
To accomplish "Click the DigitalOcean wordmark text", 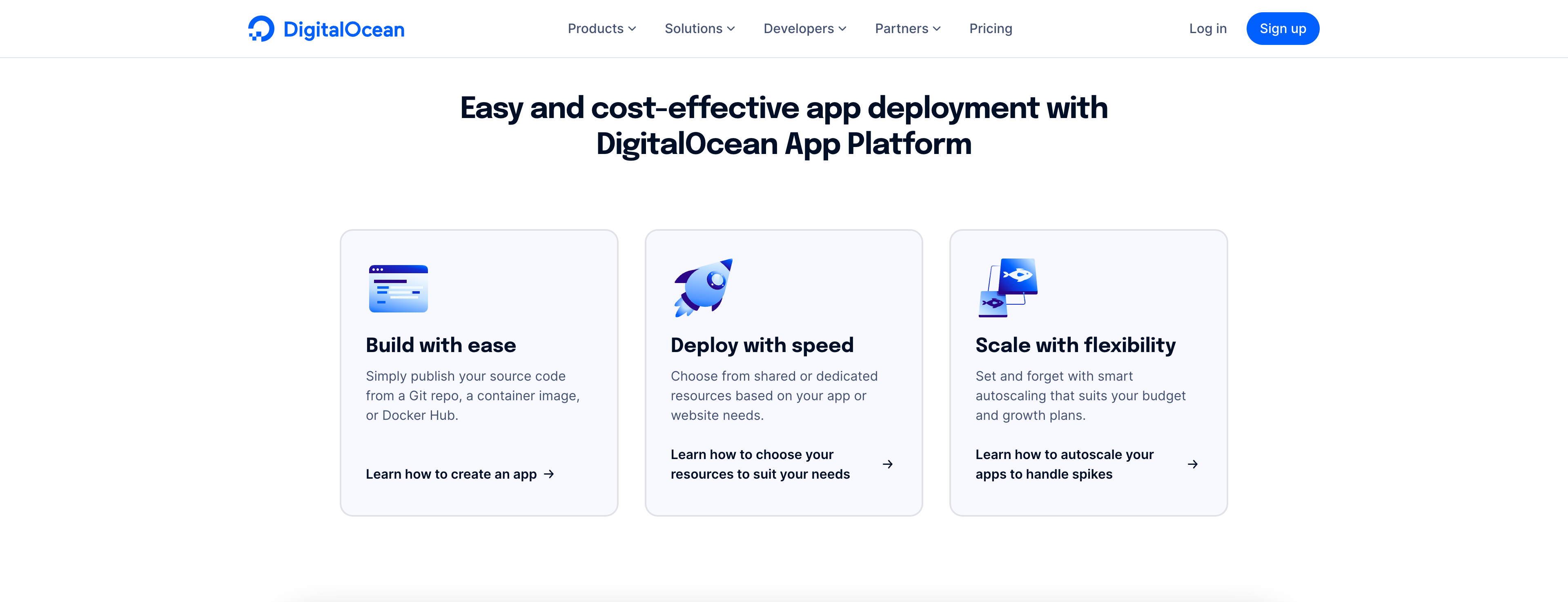I will coord(344,29).
